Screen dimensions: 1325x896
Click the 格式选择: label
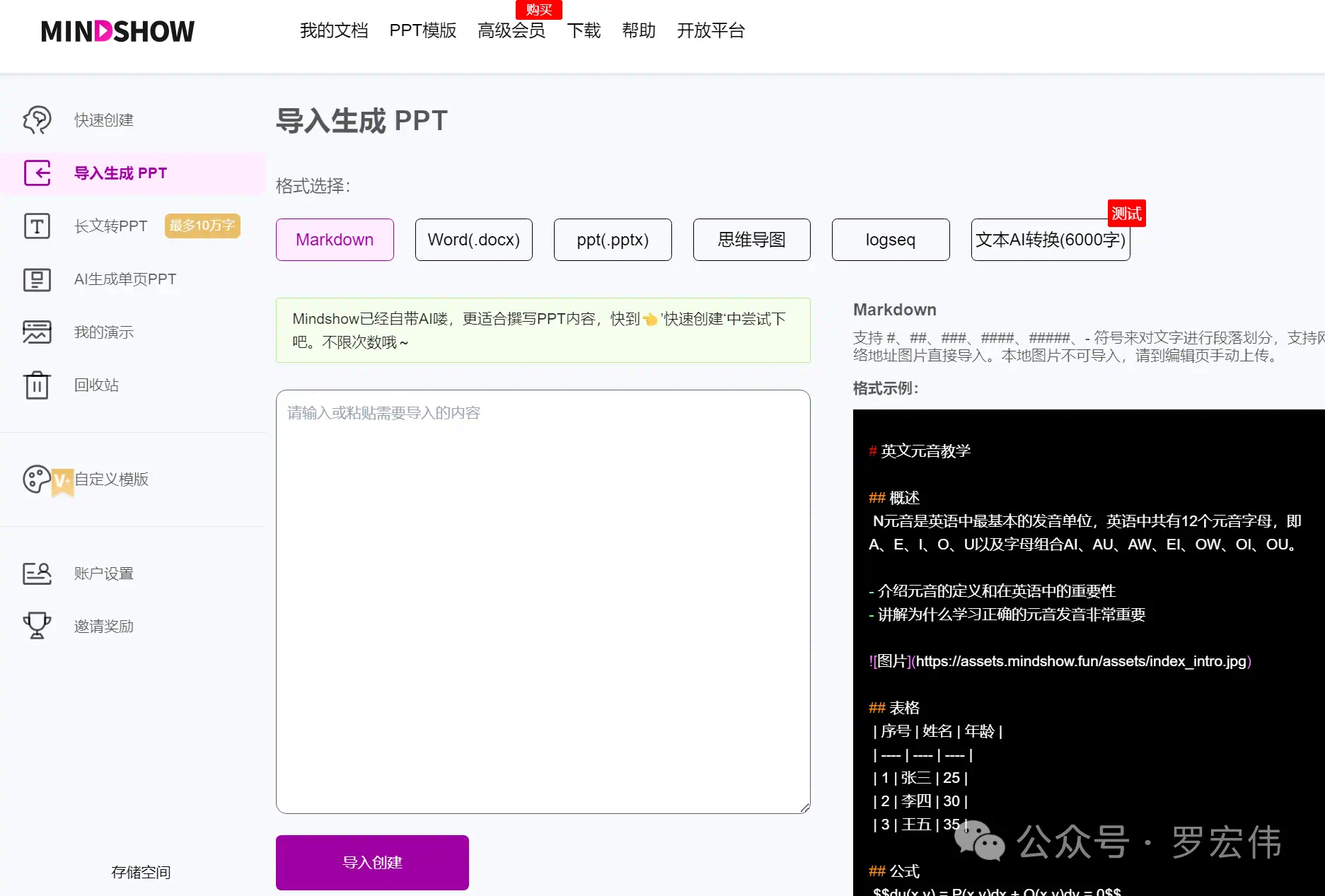(x=313, y=186)
